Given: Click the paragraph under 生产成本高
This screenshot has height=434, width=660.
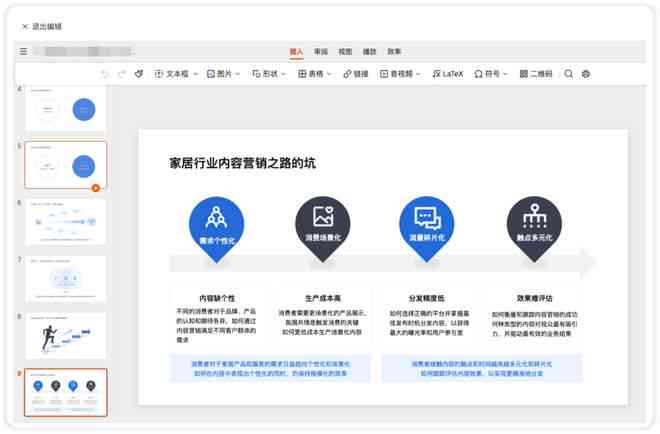Looking at the screenshot, I should (323, 322).
